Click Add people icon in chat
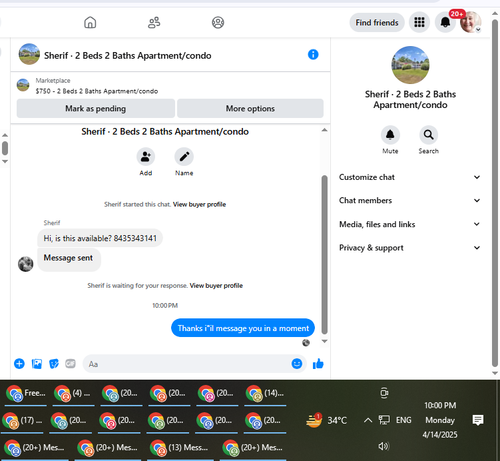Image resolution: width=500 pixels, height=461 pixels. (x=146, y=157)
